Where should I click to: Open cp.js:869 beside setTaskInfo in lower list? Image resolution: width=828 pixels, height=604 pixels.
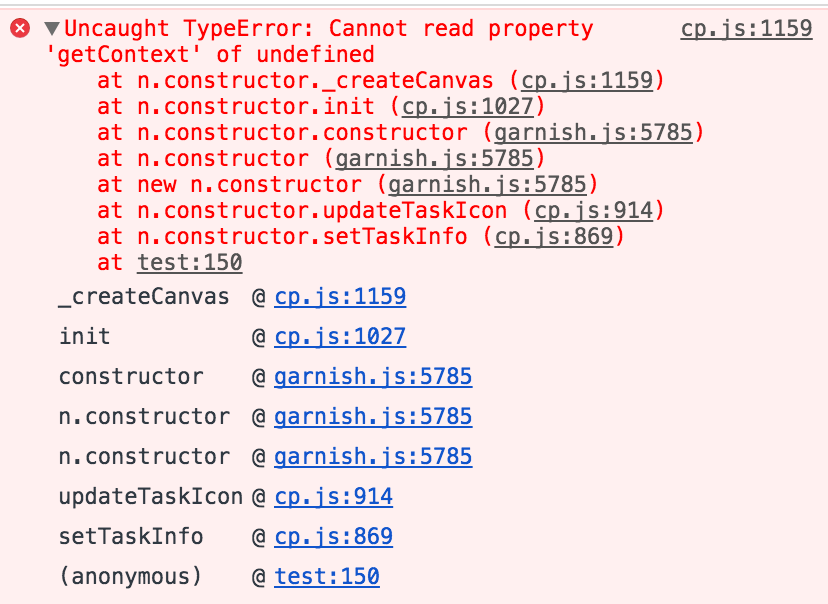[x=333, y=536]
